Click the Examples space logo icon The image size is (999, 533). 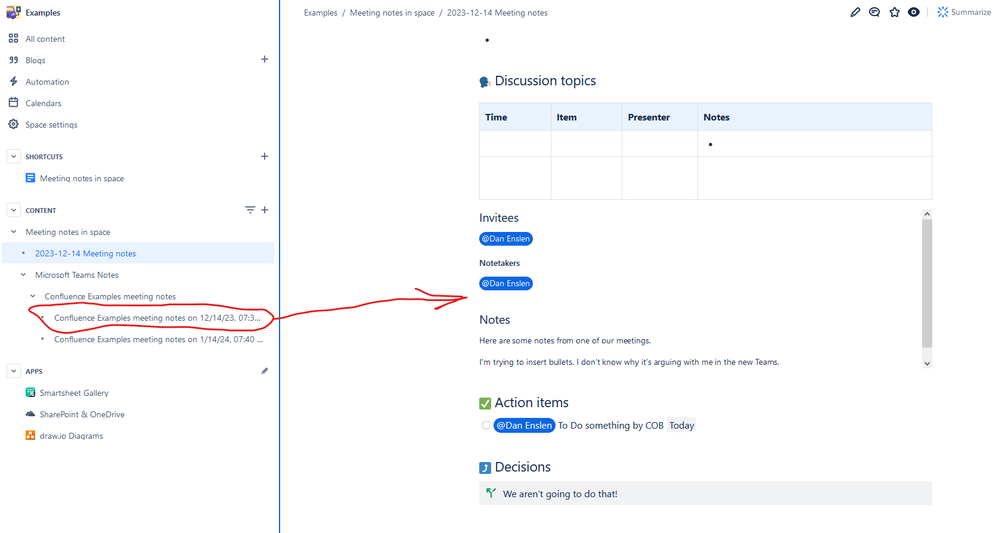click(13, 12)
